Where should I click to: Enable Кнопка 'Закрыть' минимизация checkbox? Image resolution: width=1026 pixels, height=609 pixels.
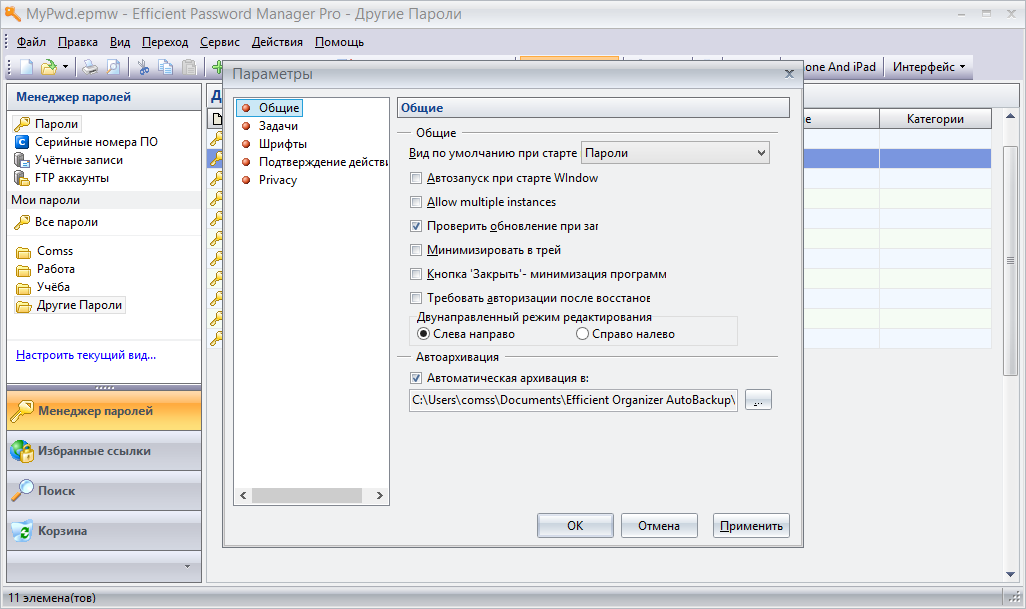coord(416,274)
